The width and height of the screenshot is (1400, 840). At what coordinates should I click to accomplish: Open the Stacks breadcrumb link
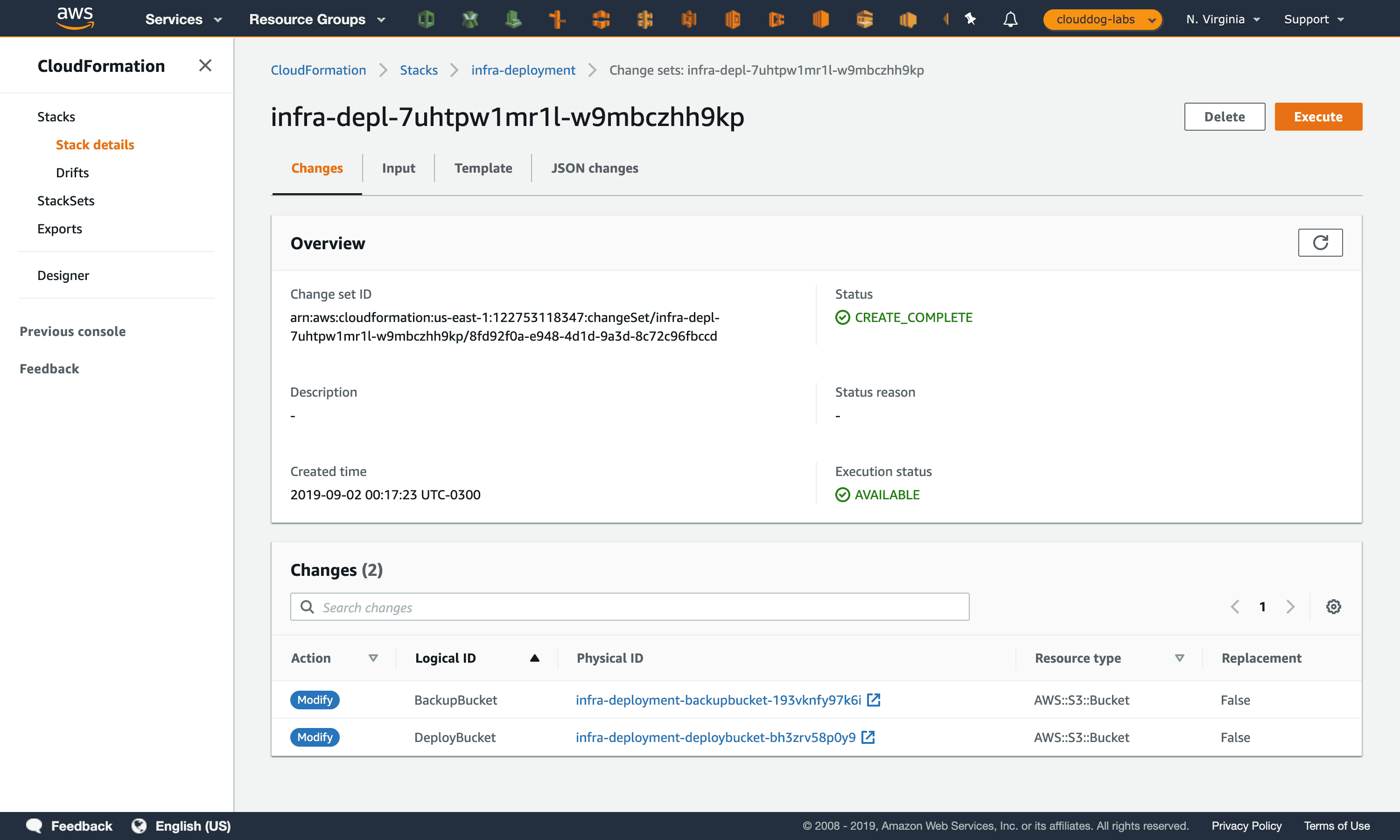click(419, 70)
